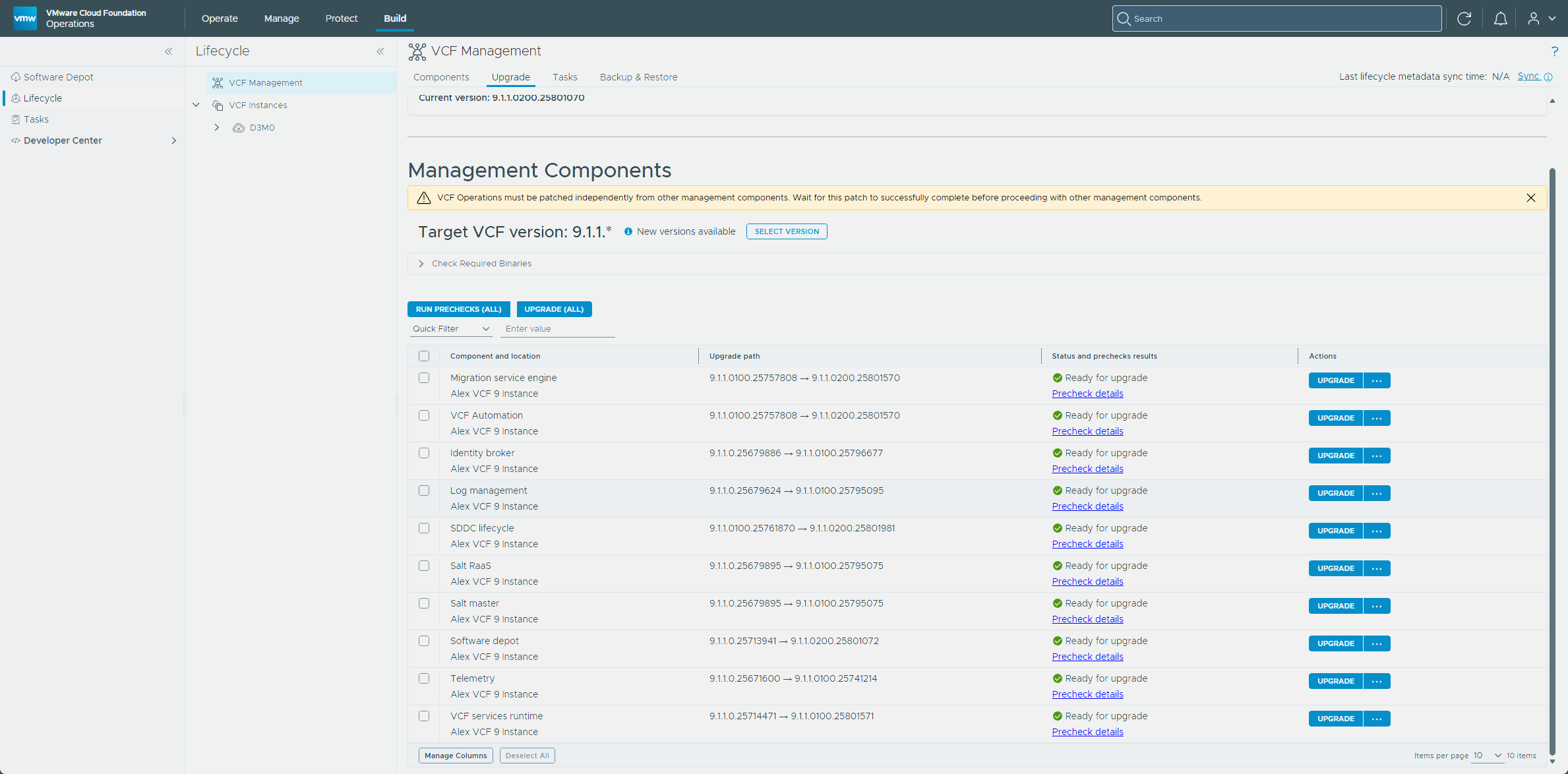1568x774 pixels.
Task: Dismiss the VCF Operations warning banner
Action: click(1531, 198)
